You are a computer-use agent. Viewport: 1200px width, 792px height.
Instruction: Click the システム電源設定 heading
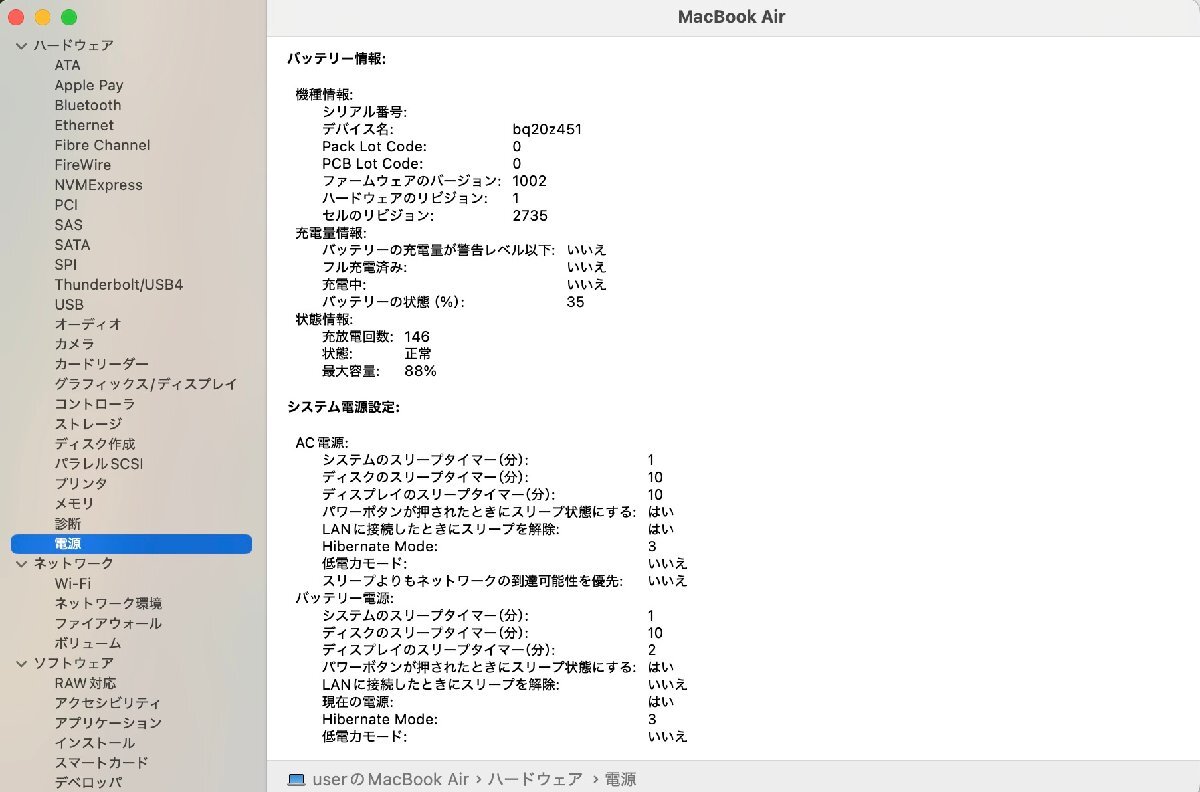tap(343, 407)
